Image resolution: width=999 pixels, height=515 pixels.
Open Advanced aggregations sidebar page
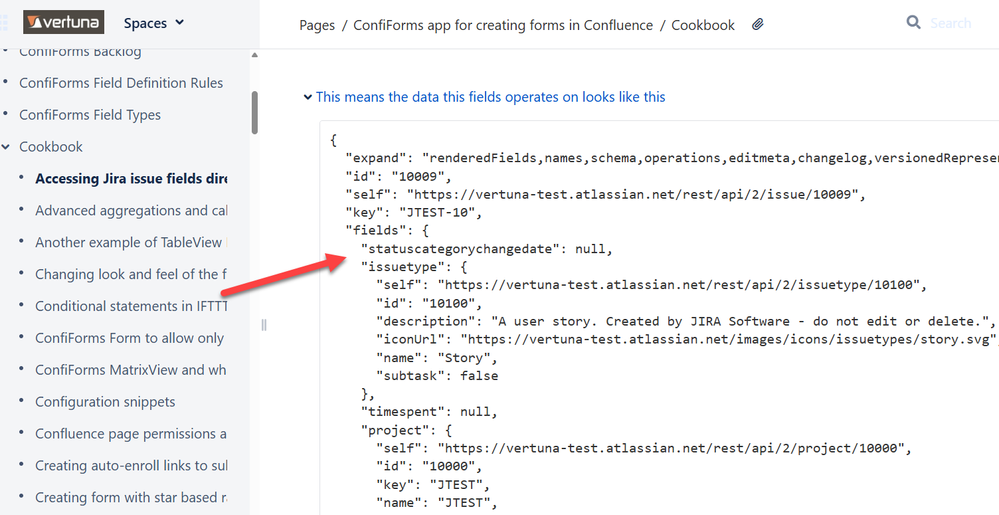pos(131,210)
